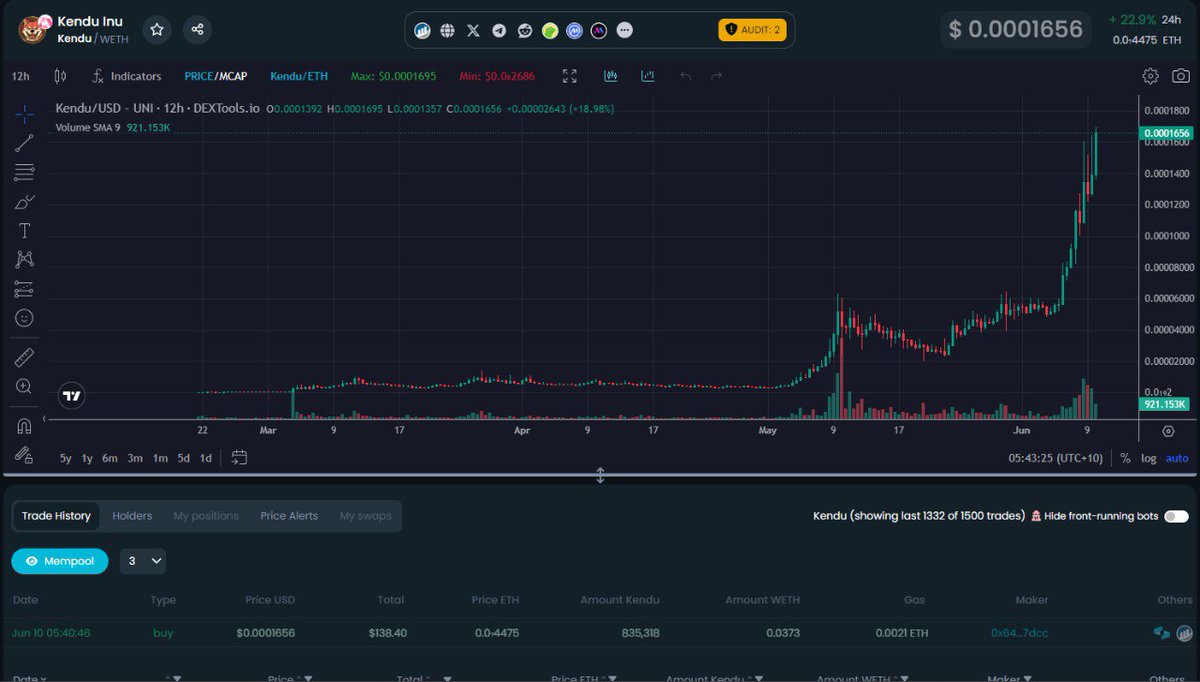Click the green swap icon in Others column
Viewport: 1200px width, 682px height.
point(1161,633)
